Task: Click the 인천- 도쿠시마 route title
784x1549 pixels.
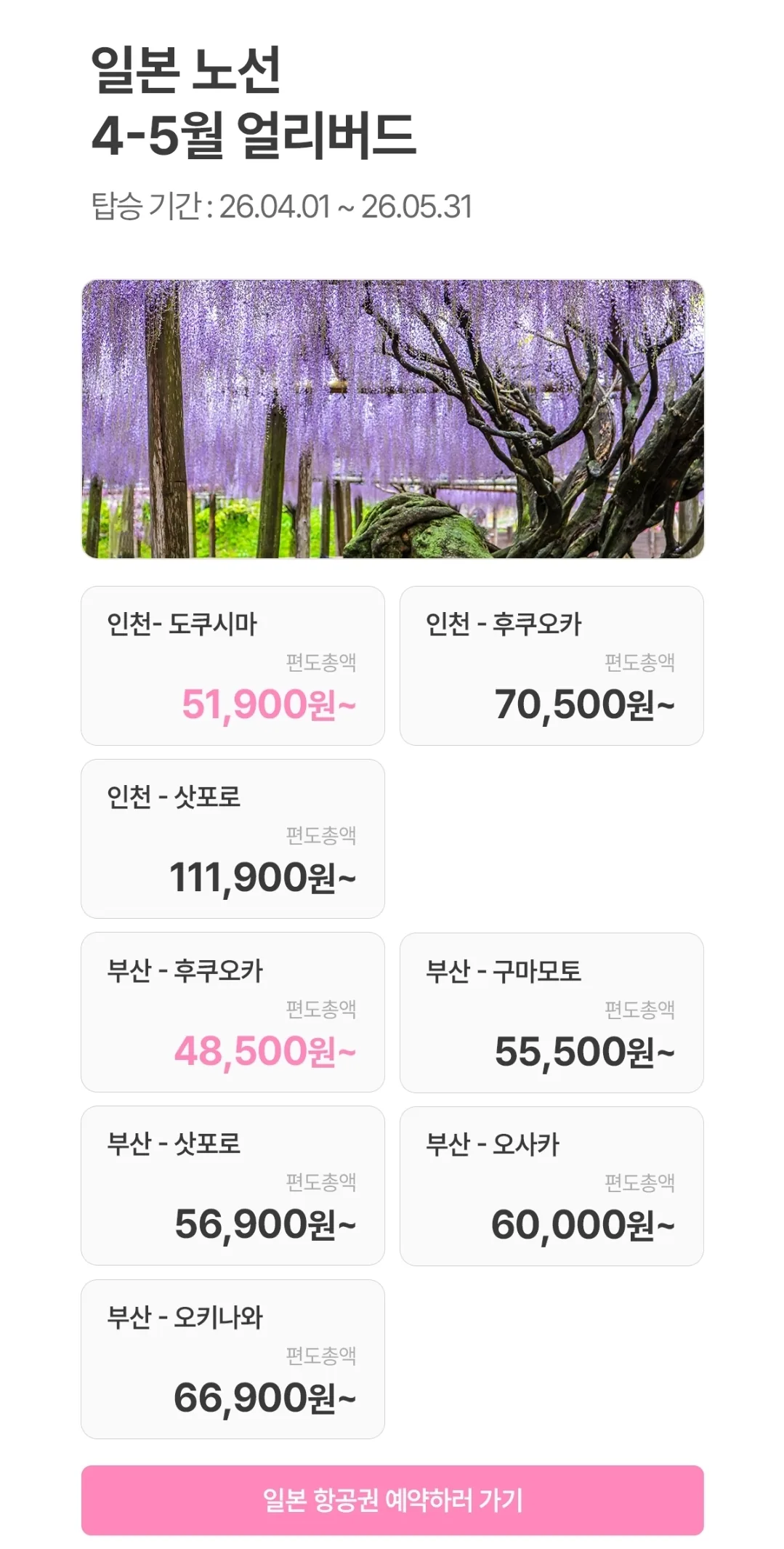Action: (182, 624)
